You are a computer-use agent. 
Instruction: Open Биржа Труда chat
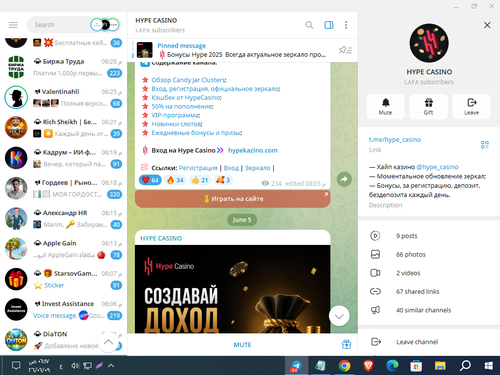click(63, 67)
